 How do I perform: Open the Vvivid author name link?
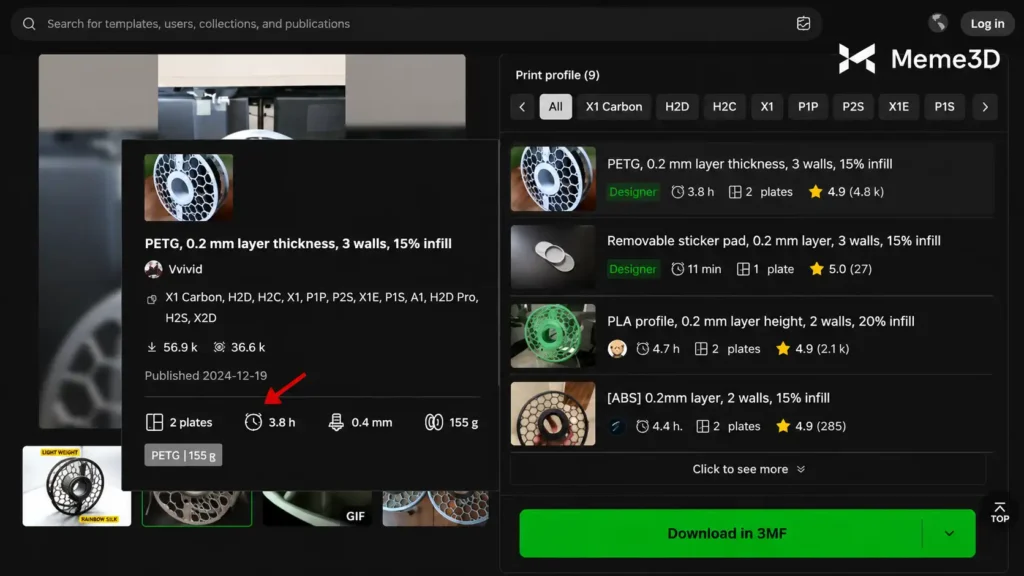pos(185,269)
